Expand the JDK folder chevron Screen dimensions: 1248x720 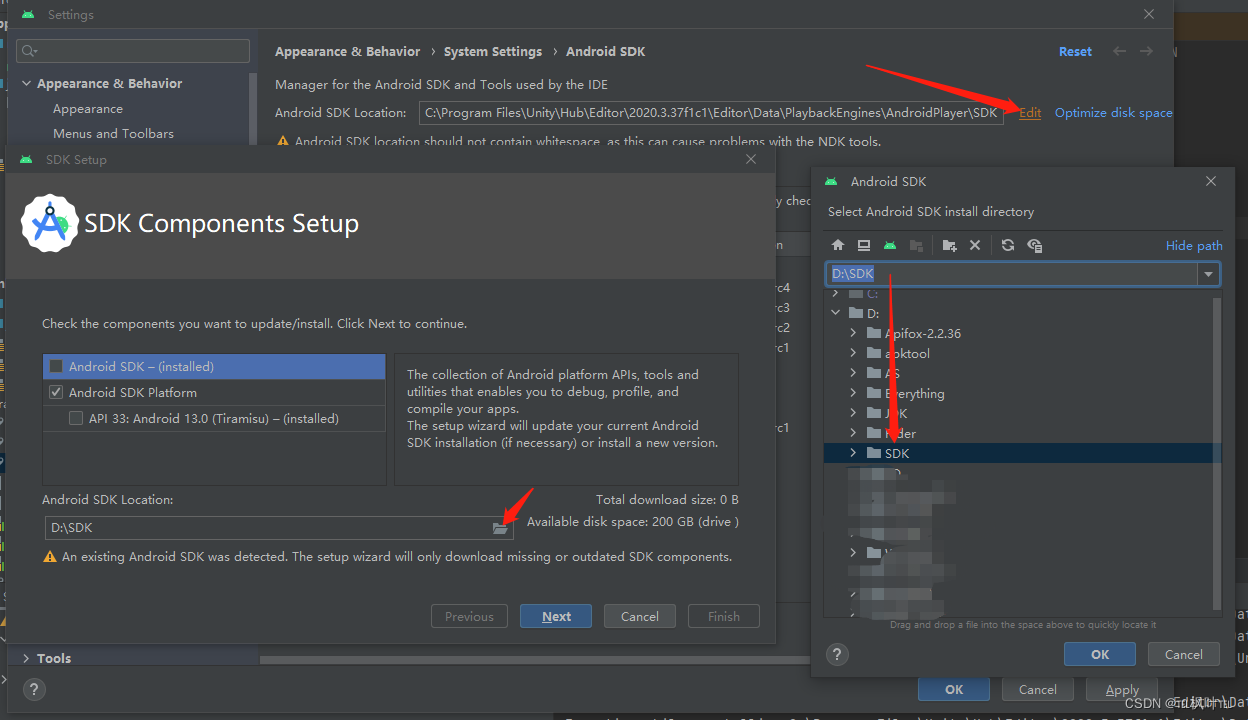click(x=853, y=413)
